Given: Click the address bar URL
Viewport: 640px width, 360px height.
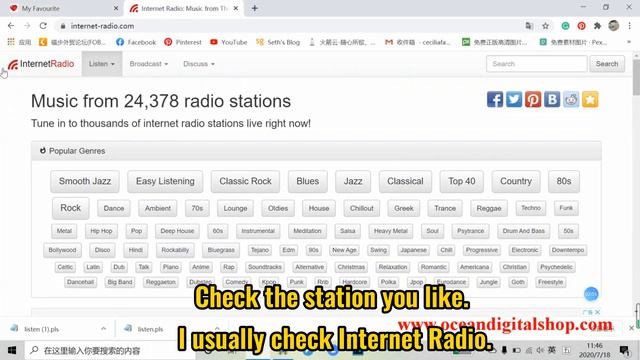Looking at the screenshot, I should click(102, 26).
